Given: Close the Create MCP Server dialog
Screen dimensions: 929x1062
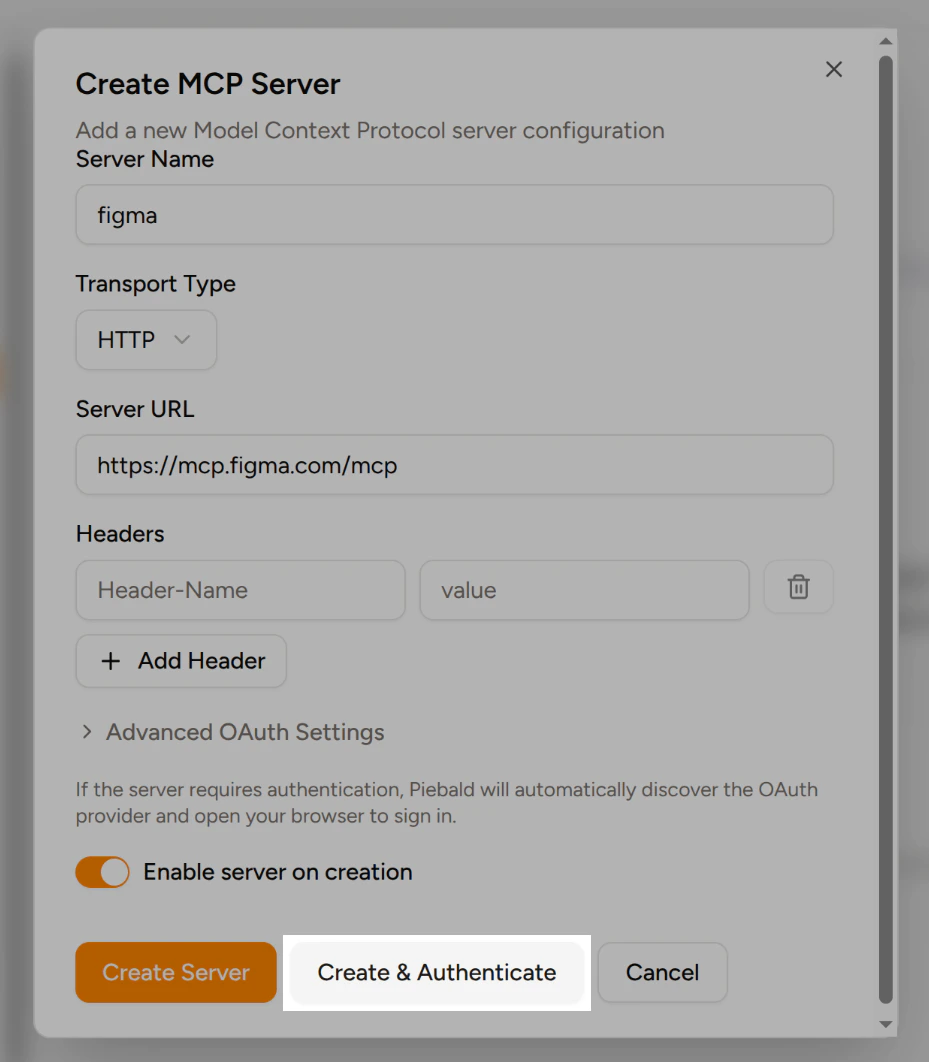Looking at the screenshot, I should [834, 69].
